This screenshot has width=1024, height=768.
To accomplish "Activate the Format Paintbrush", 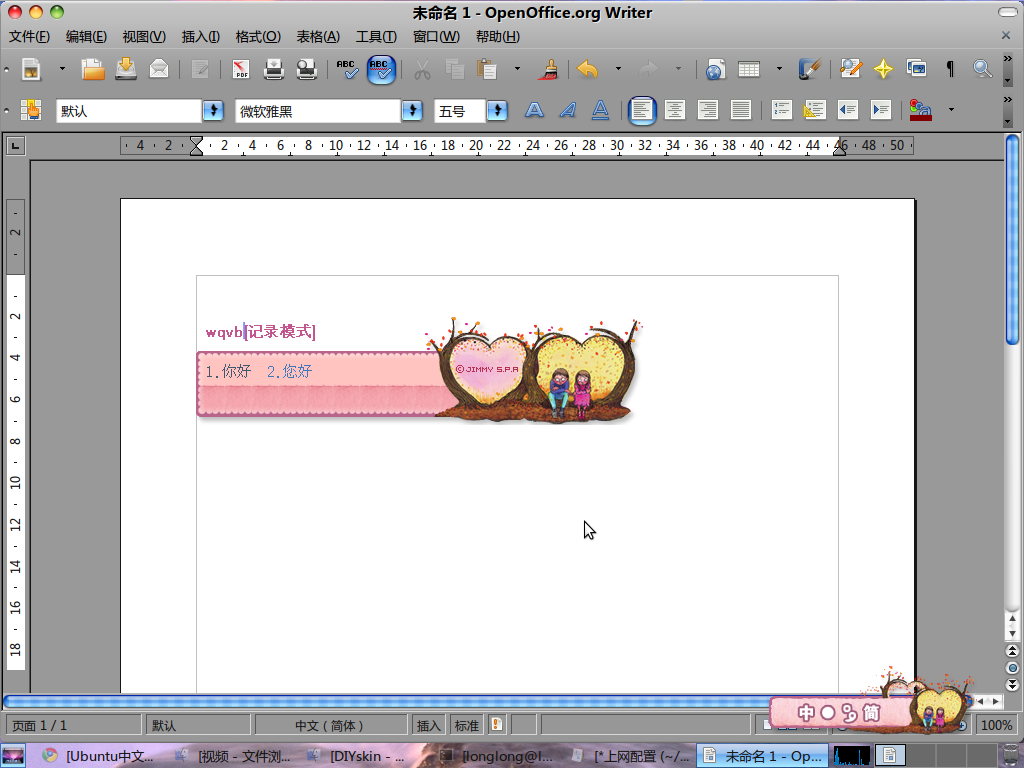I will pos(549,69).
